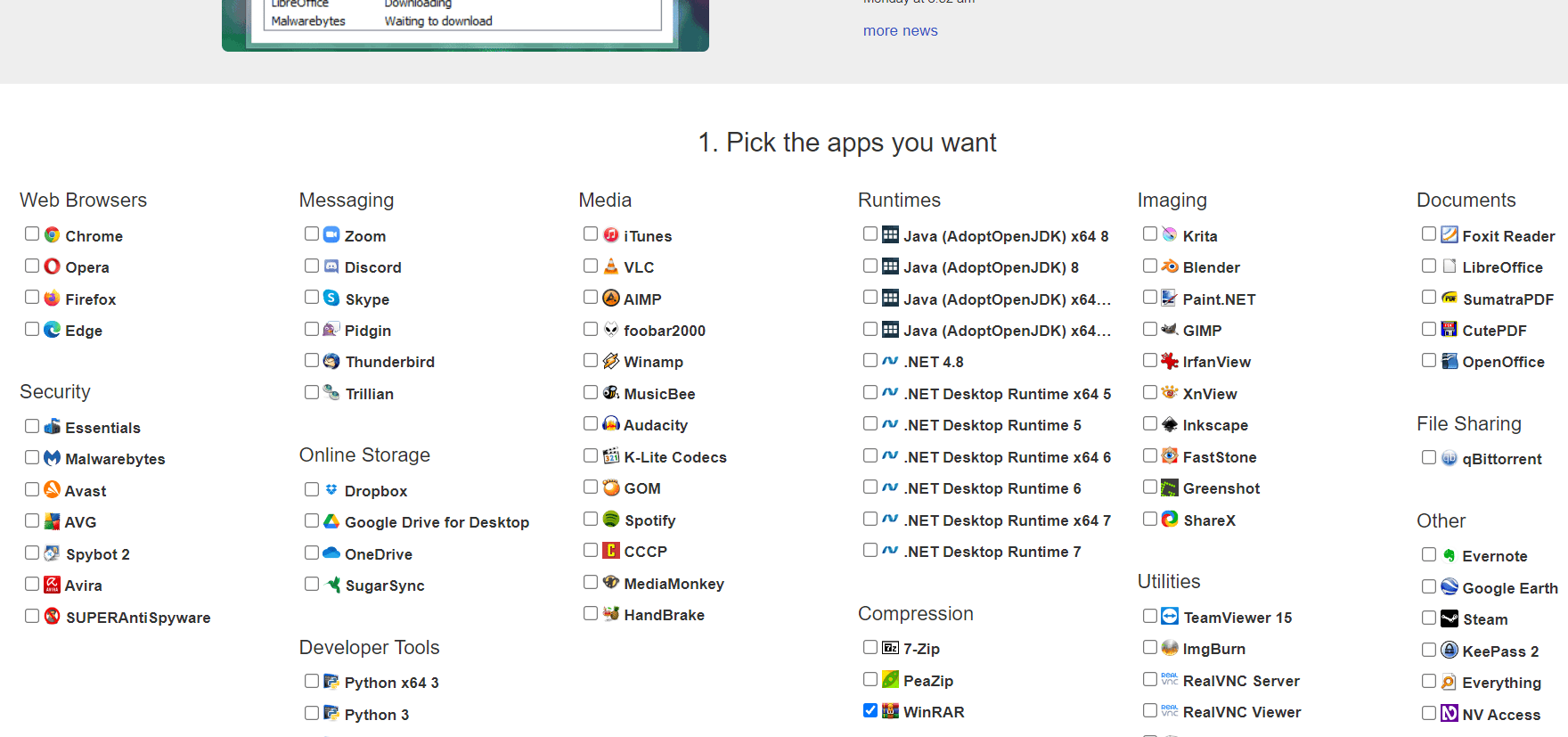Click the Avast icon
Viewport: 1568px width, 737px height.
pyautogui.click(x=53, y=489)
